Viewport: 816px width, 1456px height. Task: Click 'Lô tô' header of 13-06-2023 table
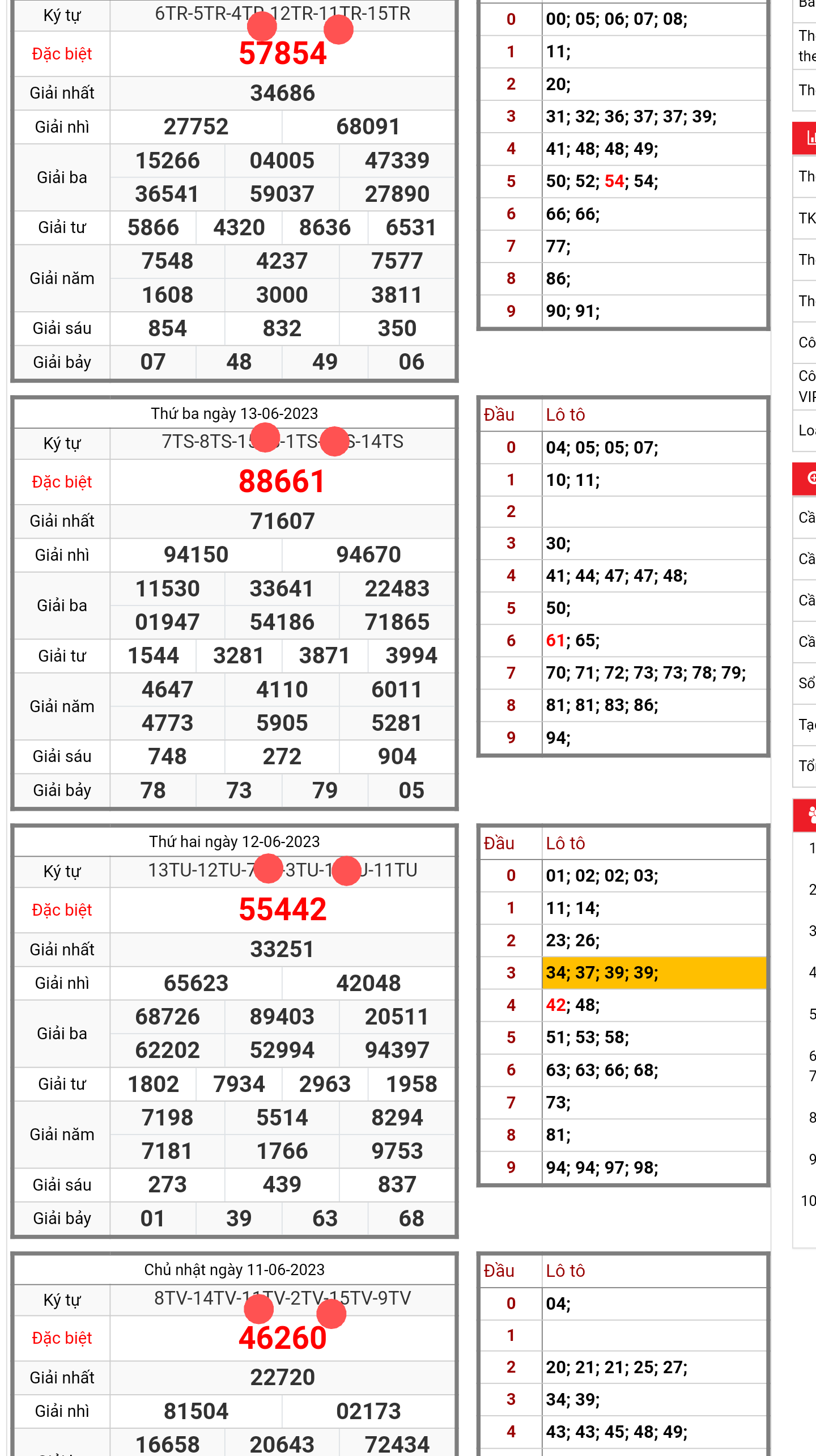tap(566, 415)
